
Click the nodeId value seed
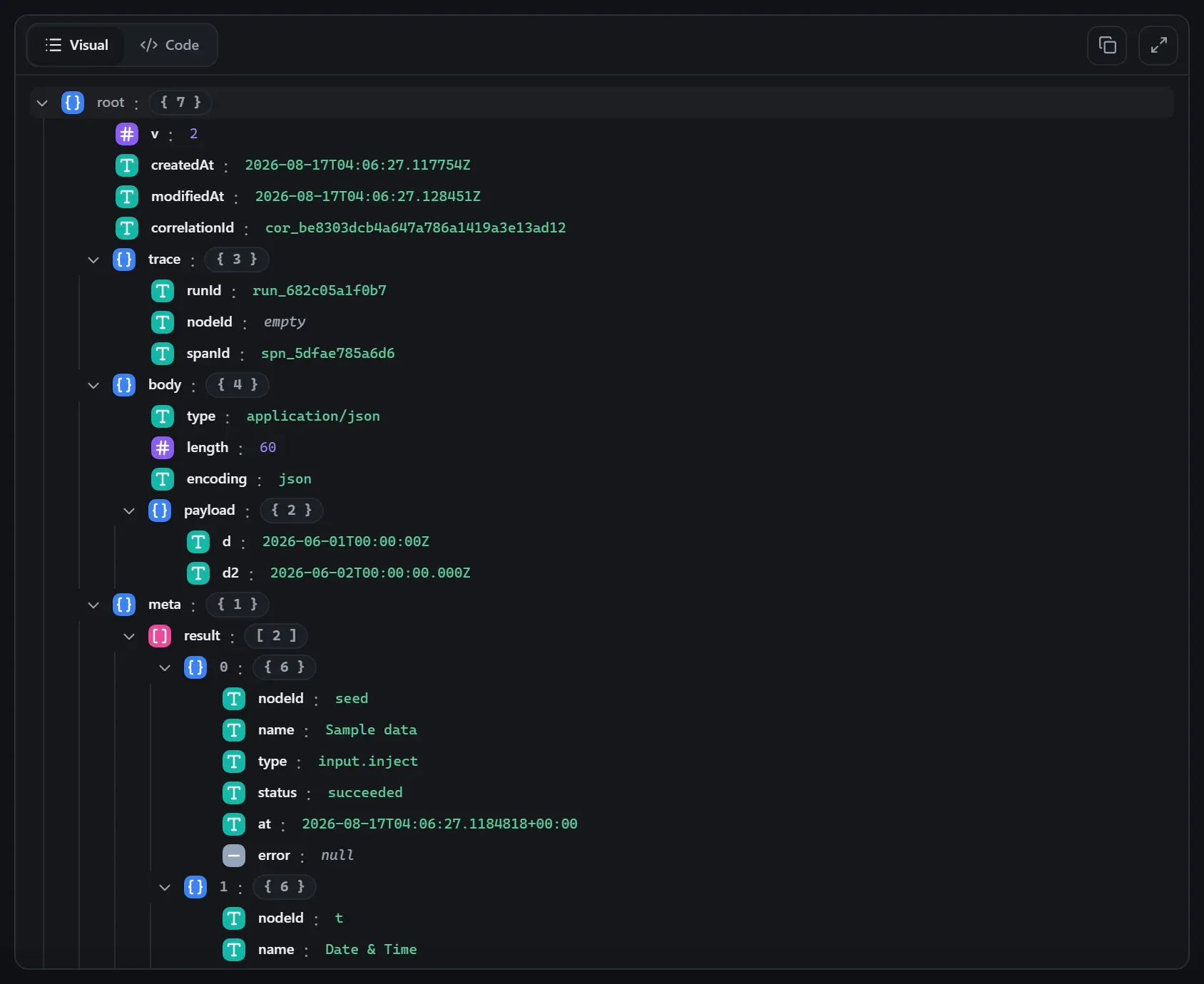click(x=352, y=699)
